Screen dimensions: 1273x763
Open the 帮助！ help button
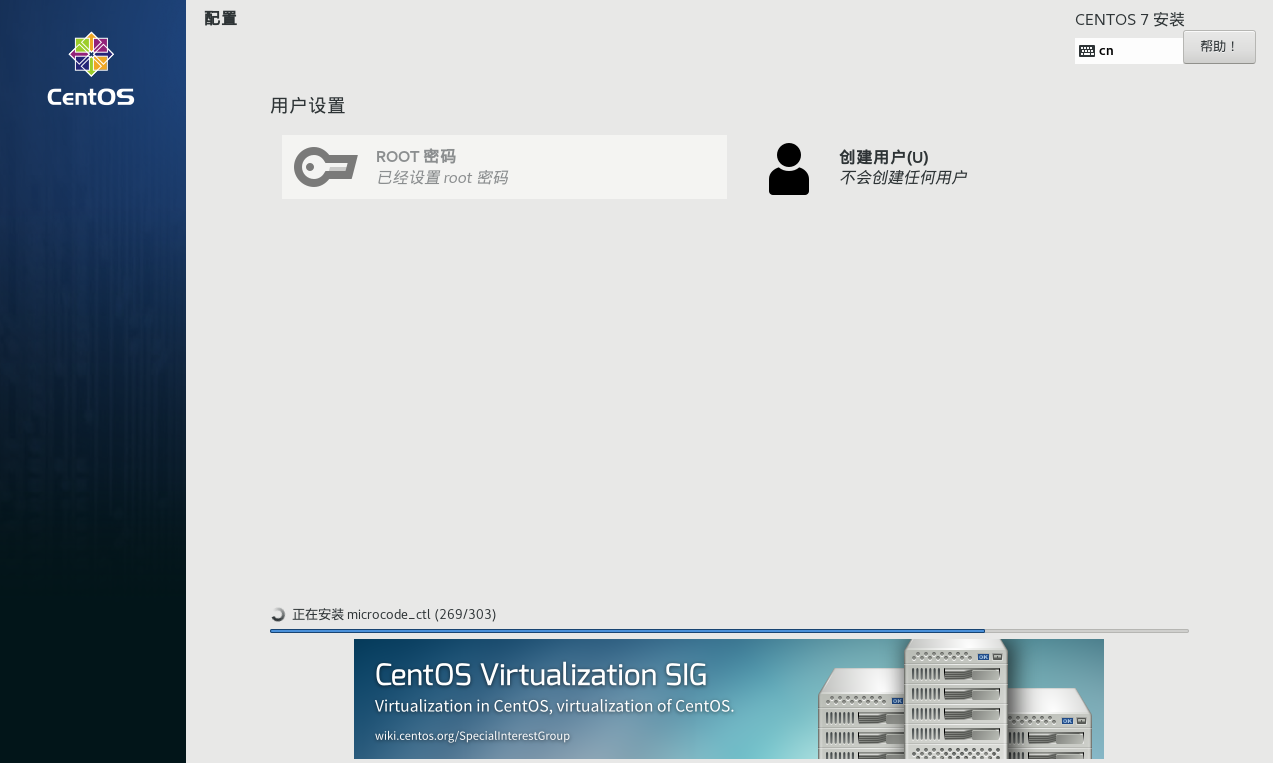1219,47
